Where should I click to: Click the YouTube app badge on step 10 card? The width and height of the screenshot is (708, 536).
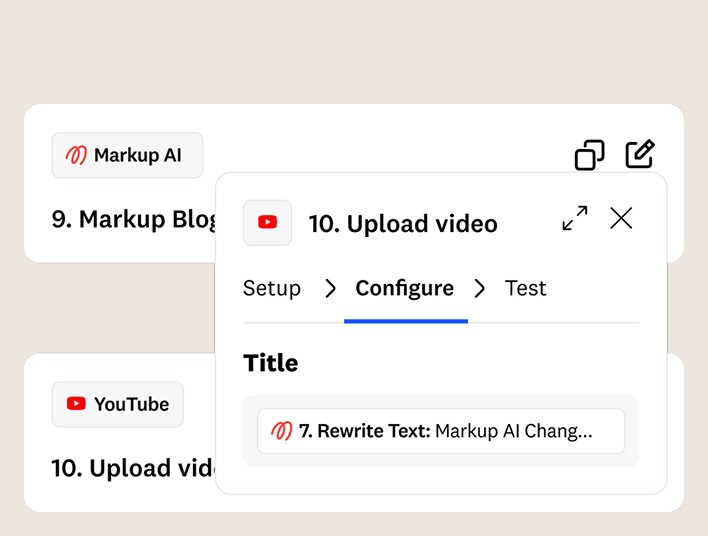coord(118,404)
